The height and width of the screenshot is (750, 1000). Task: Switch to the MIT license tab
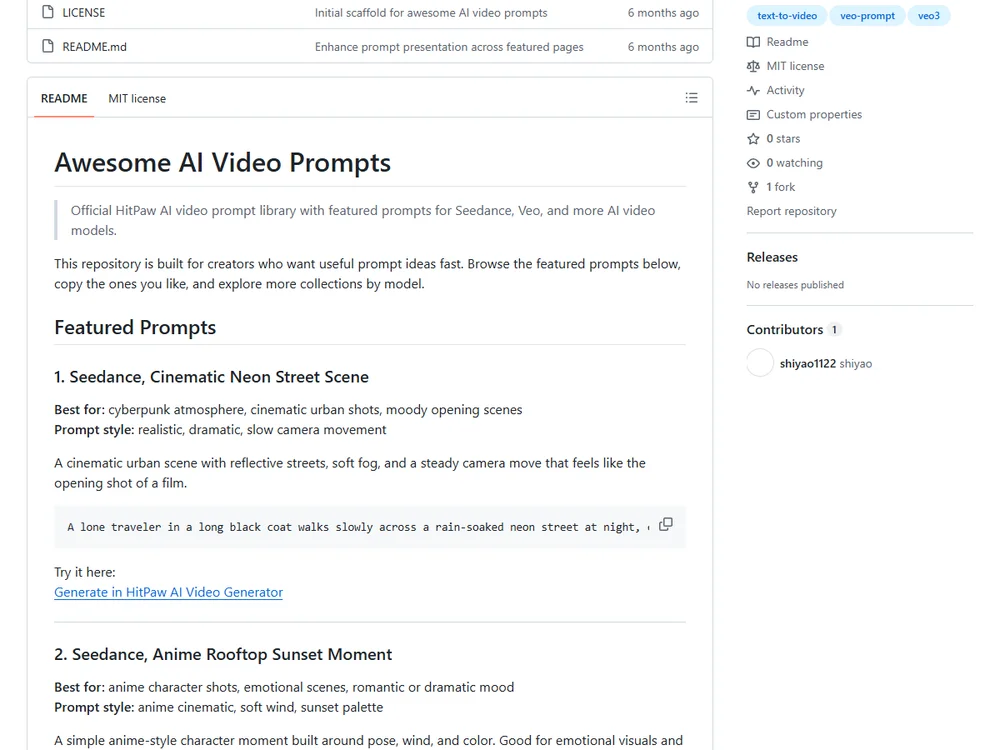137,99
